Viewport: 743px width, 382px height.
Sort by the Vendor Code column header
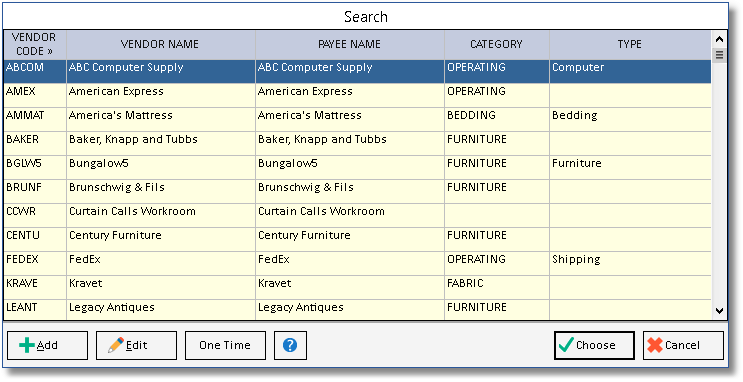tap(35, 44)
